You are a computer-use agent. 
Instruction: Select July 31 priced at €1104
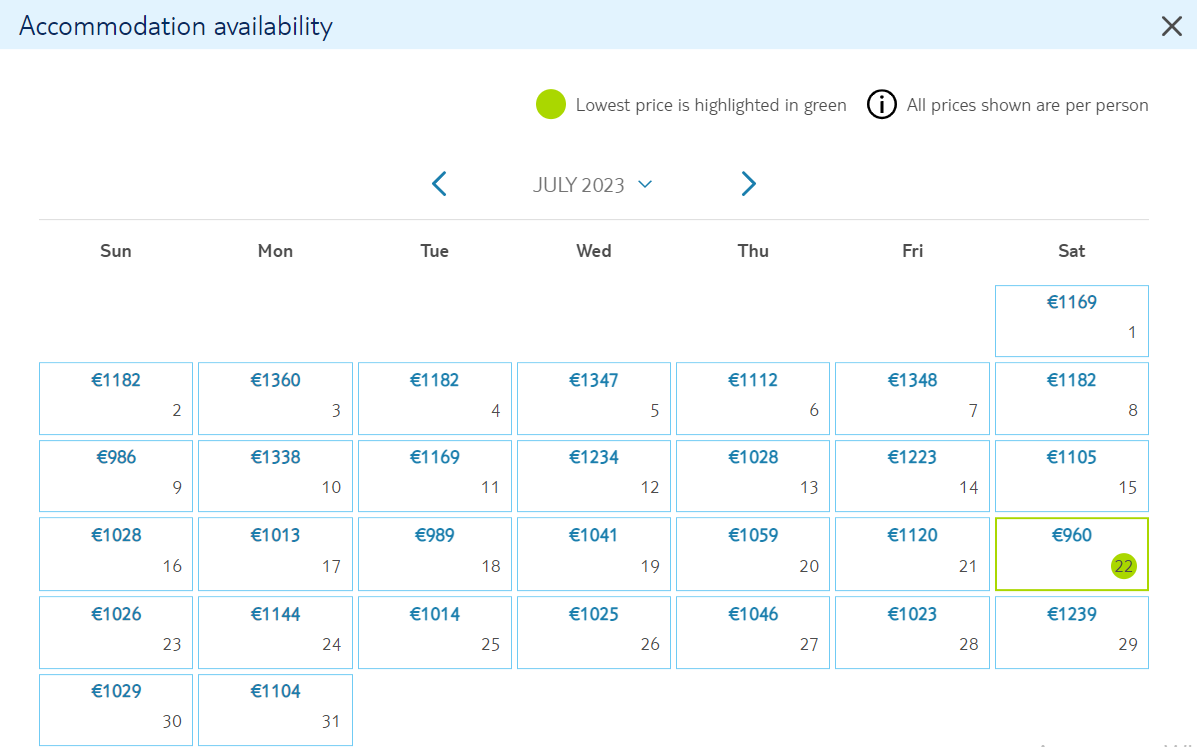[275, 710]
